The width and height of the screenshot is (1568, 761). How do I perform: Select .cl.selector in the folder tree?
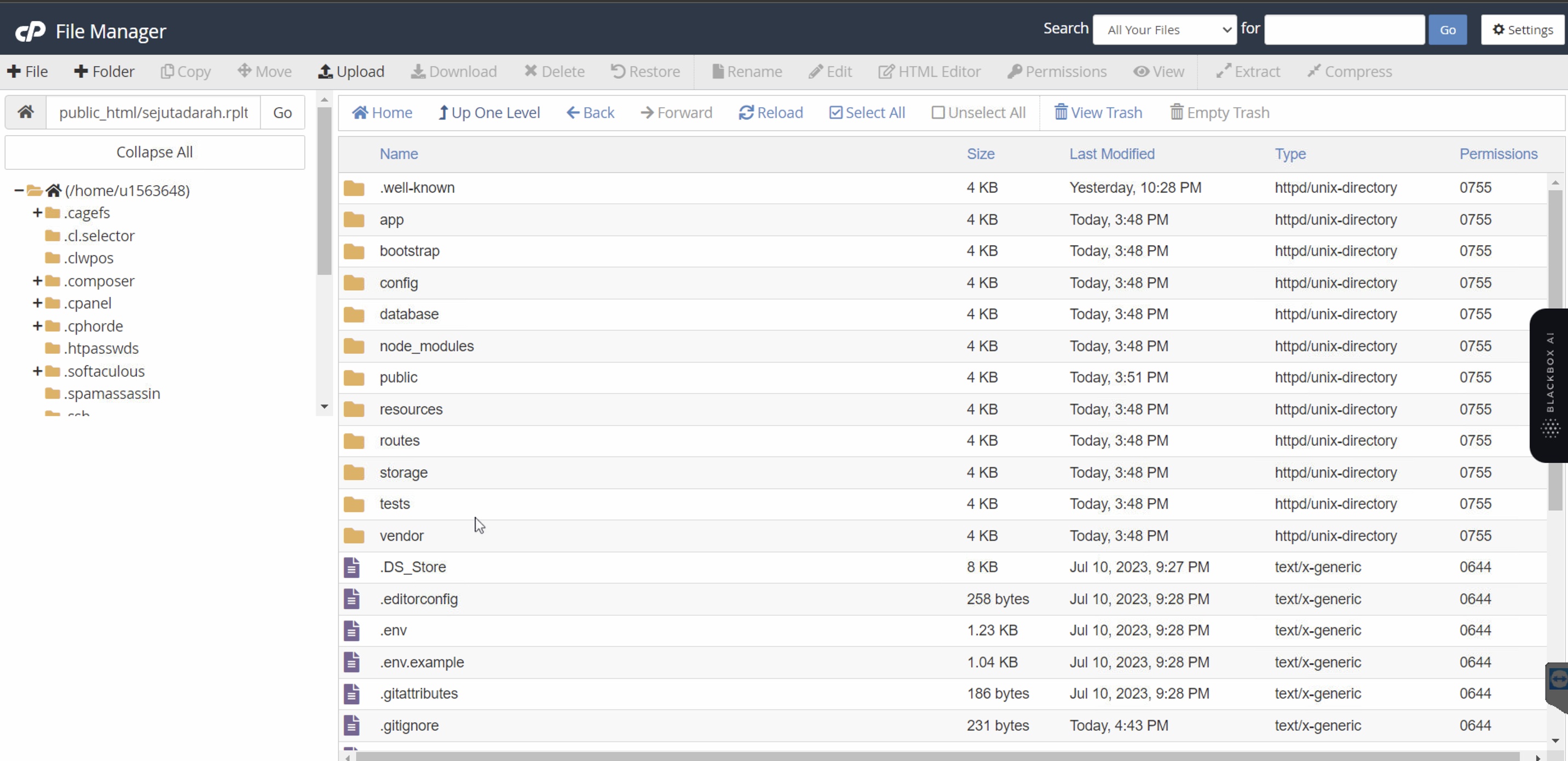[99, 235]
